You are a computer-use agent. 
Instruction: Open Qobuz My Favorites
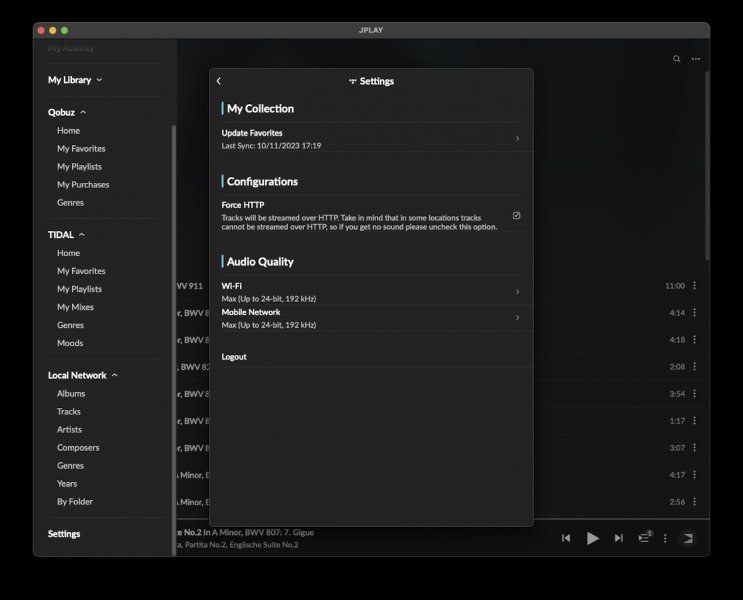point(81,148)
